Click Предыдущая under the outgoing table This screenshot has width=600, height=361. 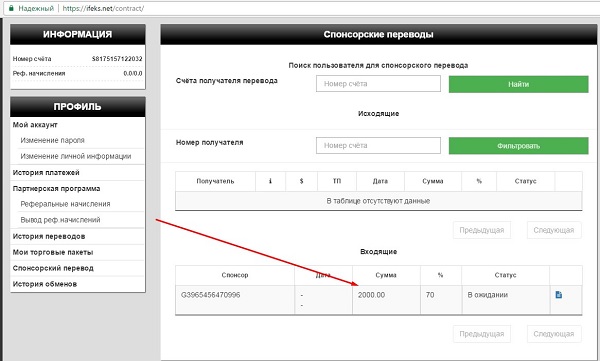[482, 230]
